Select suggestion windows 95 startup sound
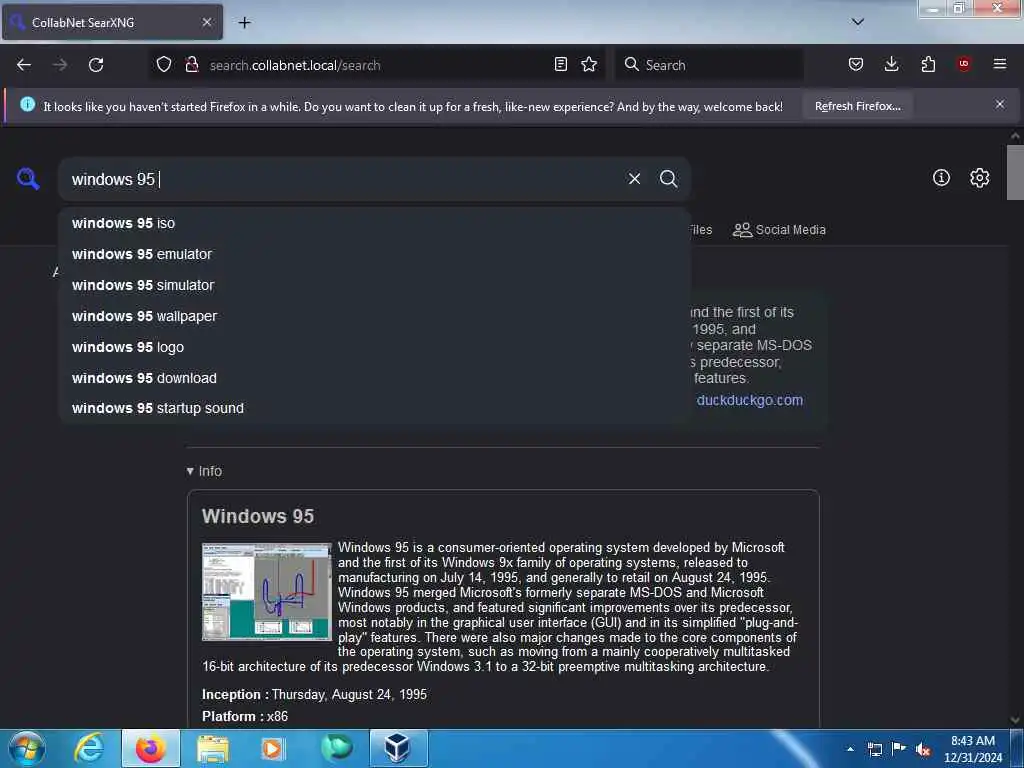The image size is (1024, 768). click(x=374, y=408)
